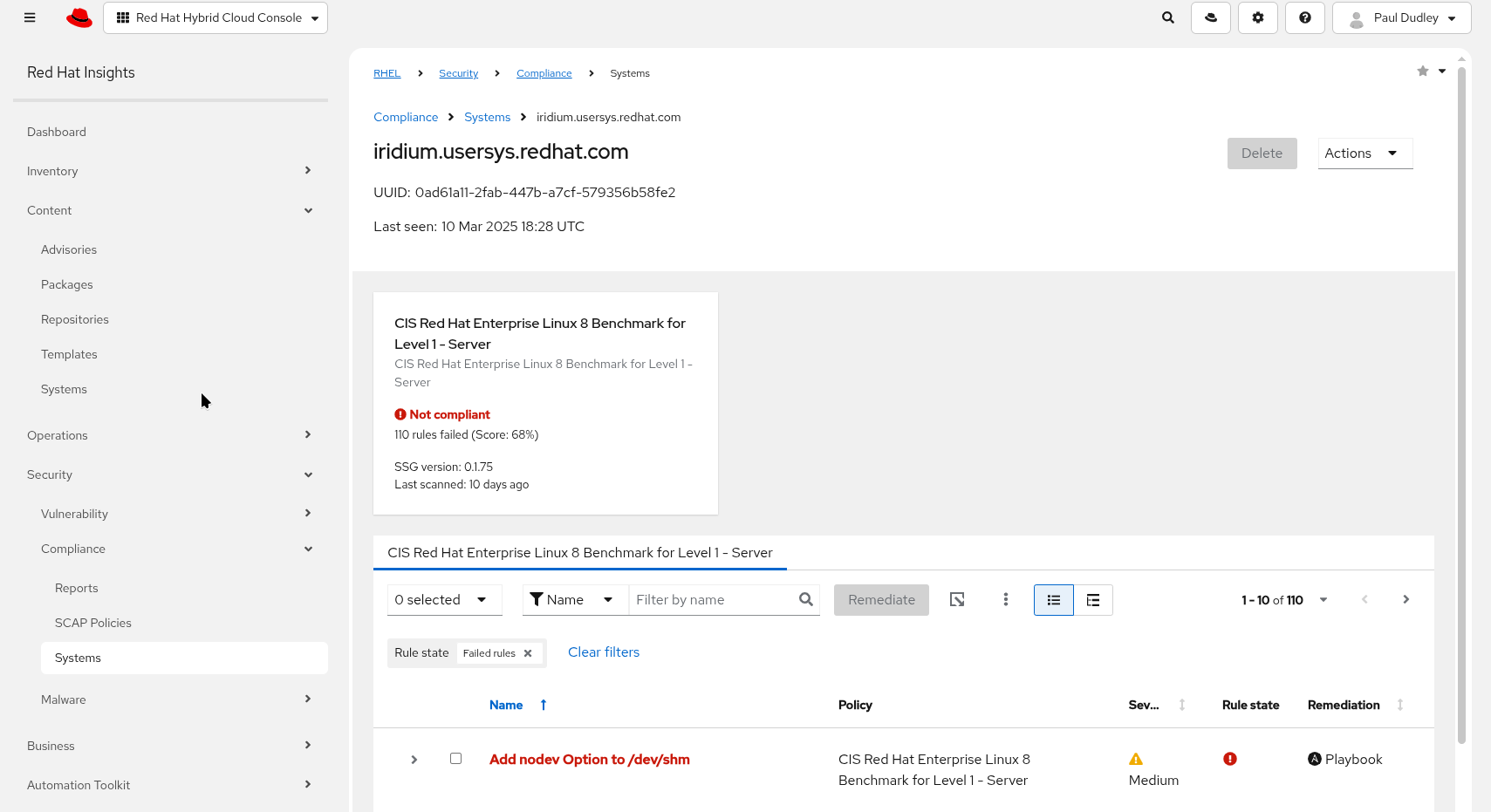The width and height of the screenshot is (1491, 812).
Task: Open Systems under Content
Action: [x=64, y=389]
